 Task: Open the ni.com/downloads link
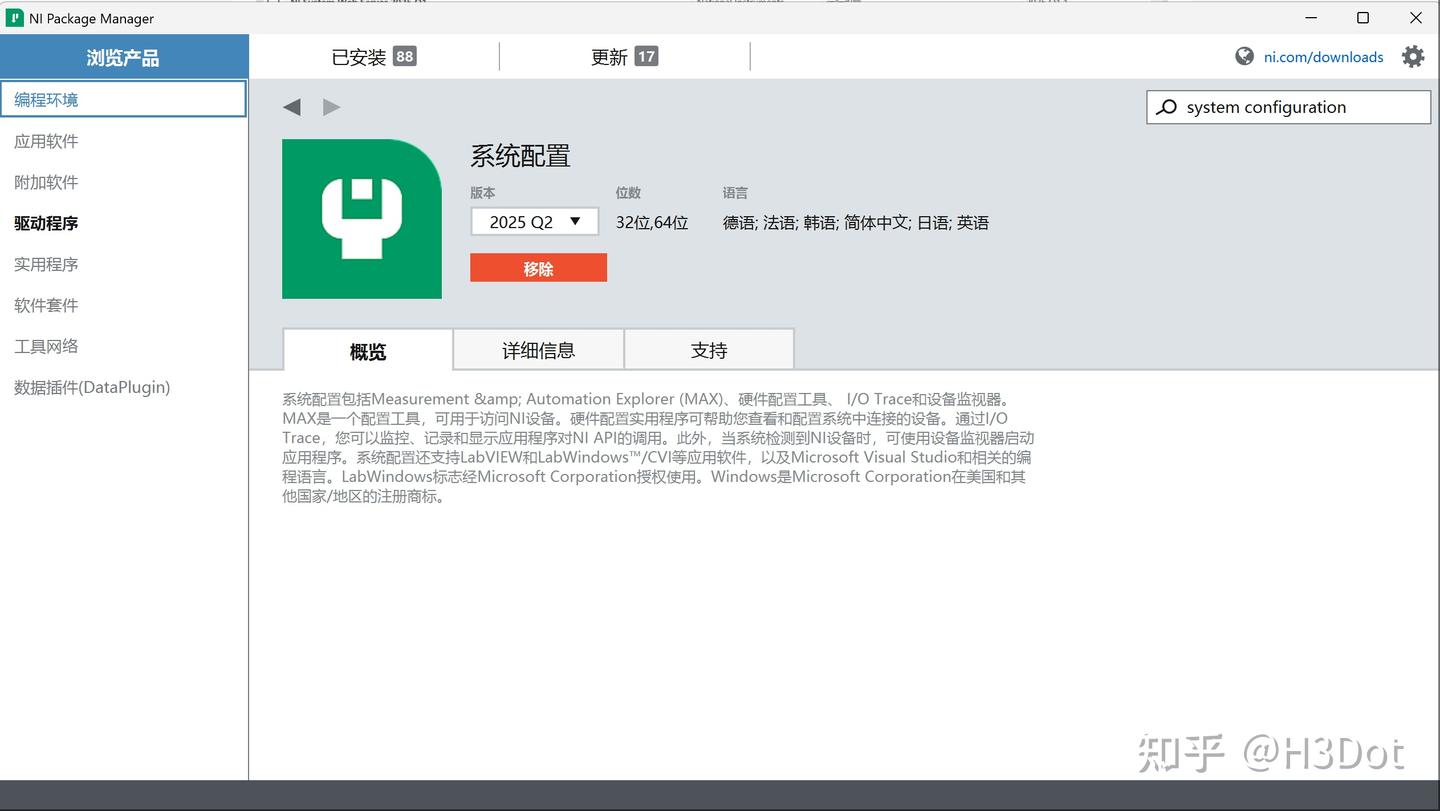tap(1323, 57)
